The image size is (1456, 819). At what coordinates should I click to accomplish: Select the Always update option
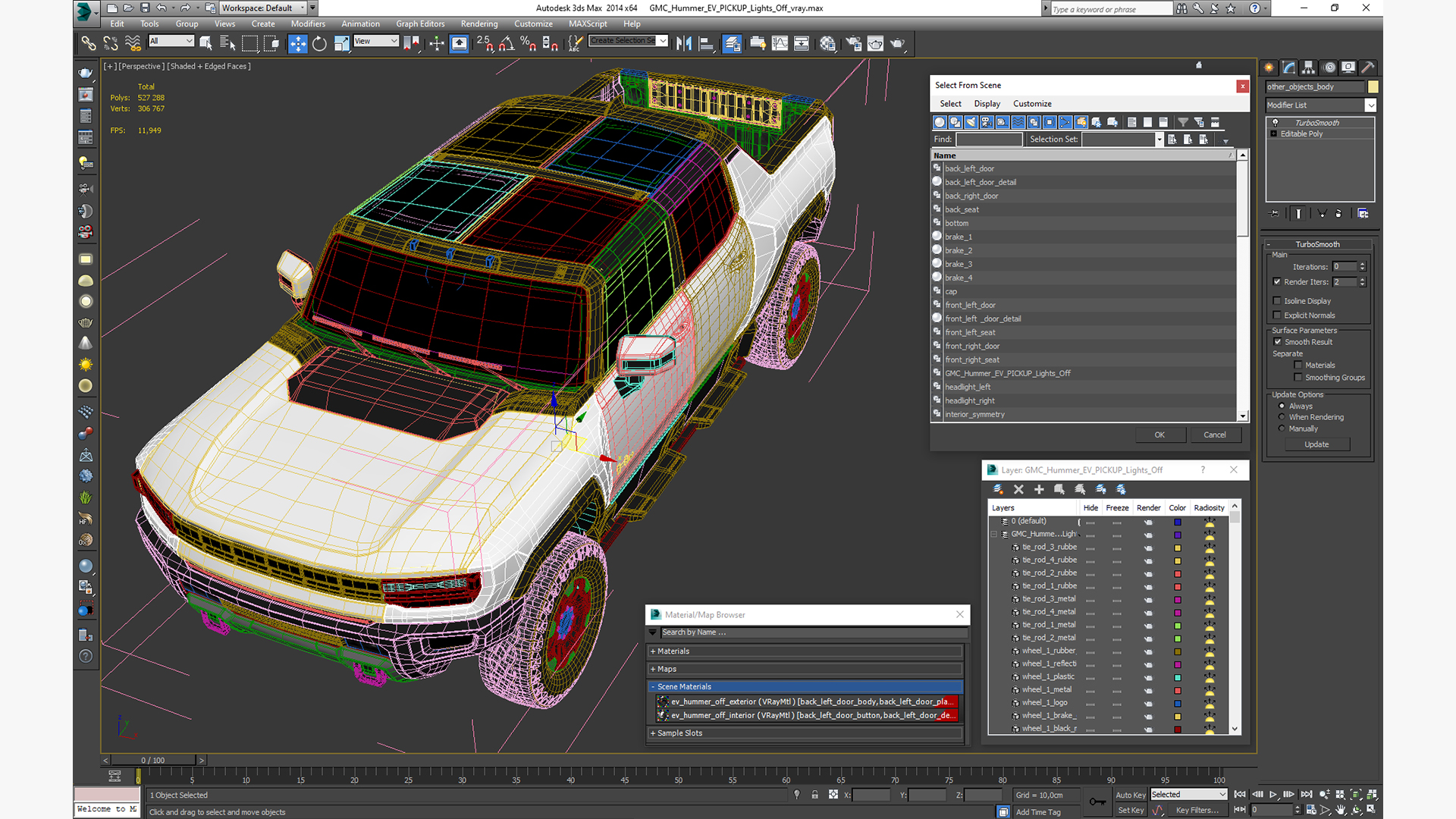coord(1282,406)
